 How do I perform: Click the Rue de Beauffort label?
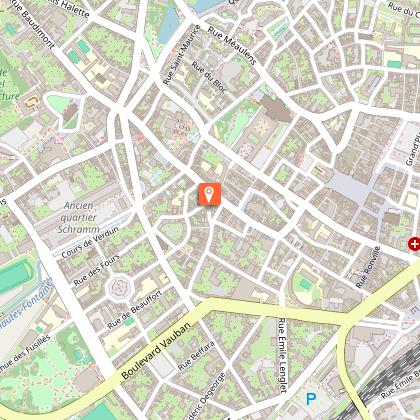pos(135,310)
